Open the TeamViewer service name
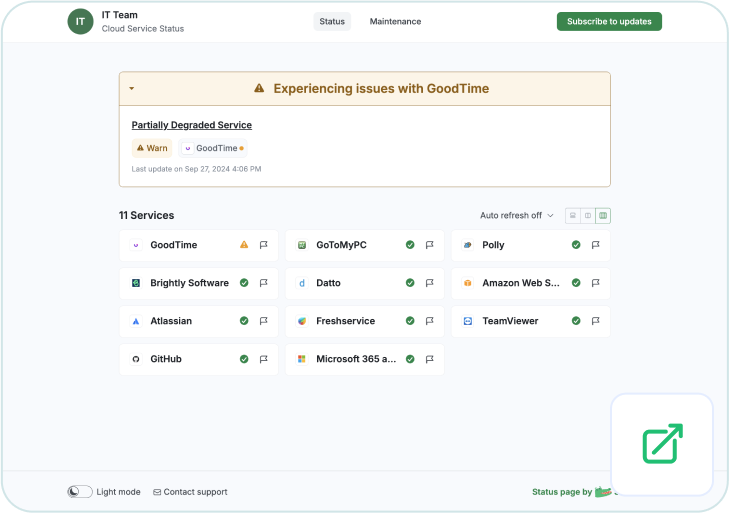Image resolution: width=729 pixels, height=513 pixels. tap(510, 321)
